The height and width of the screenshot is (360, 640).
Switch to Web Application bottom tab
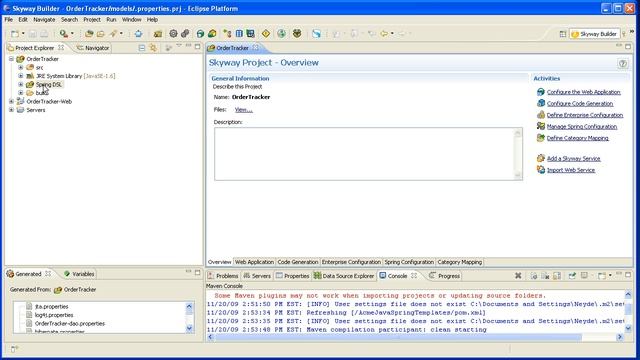(254, 262)
